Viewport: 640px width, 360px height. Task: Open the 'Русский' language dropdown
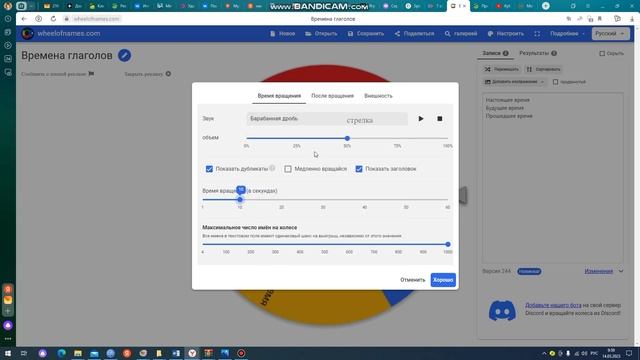(610, 33)
